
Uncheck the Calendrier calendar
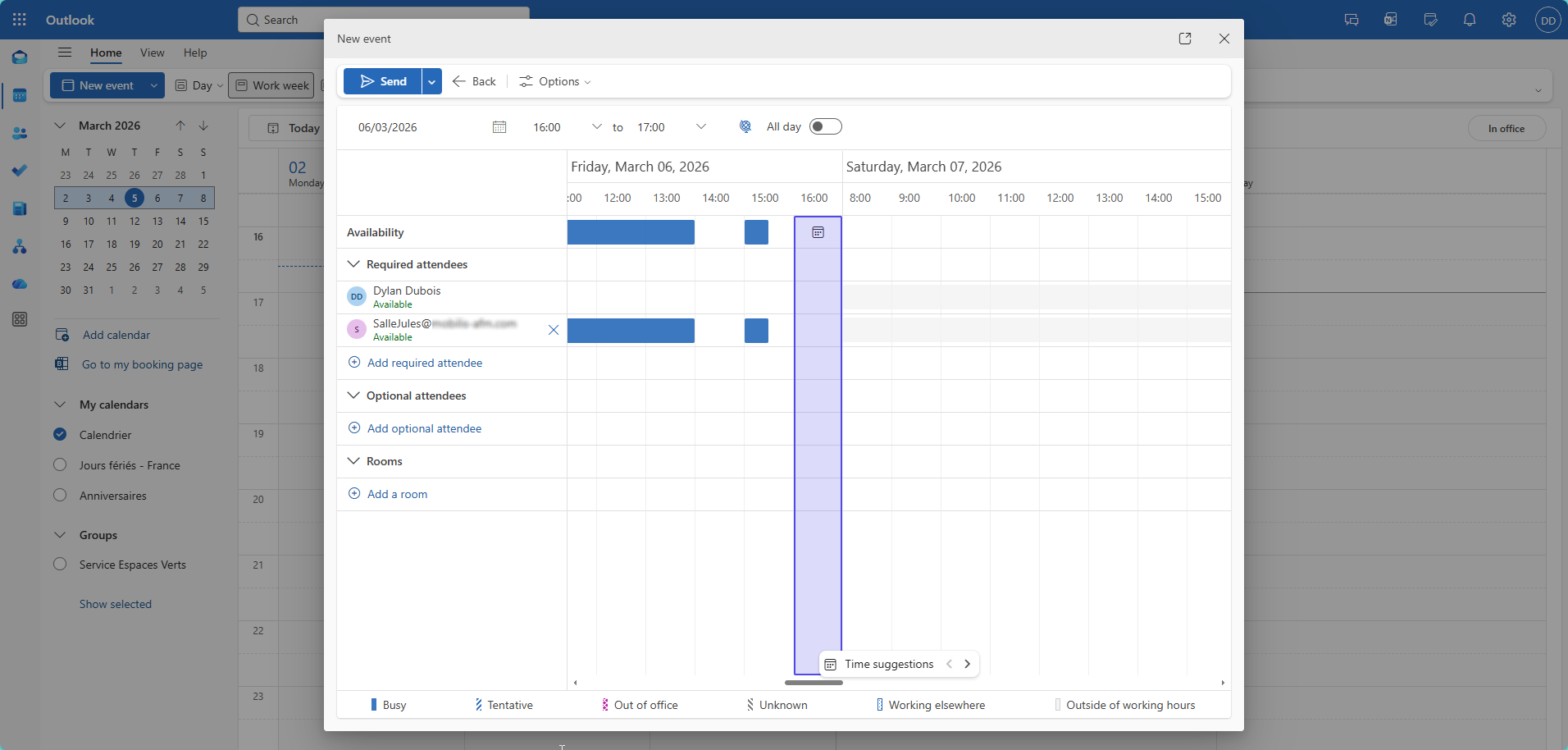click(x=60, y=435)
